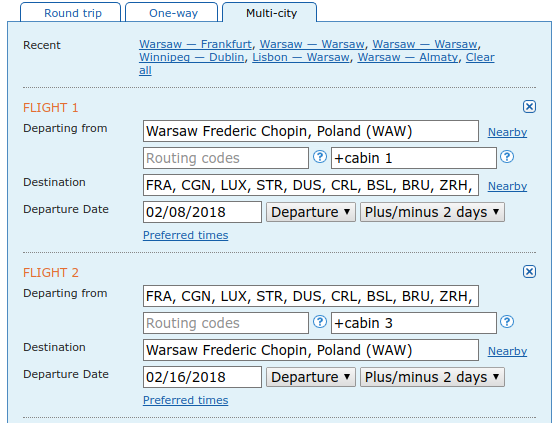
Task: Select the Multi-city tab
Action: (x=269, y=13)
